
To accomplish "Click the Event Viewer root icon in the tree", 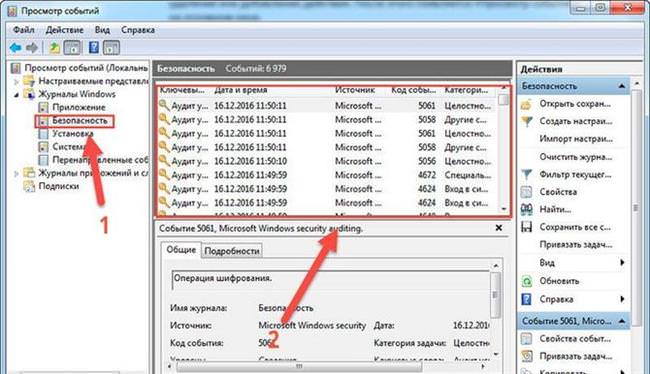I will (16, 68).
